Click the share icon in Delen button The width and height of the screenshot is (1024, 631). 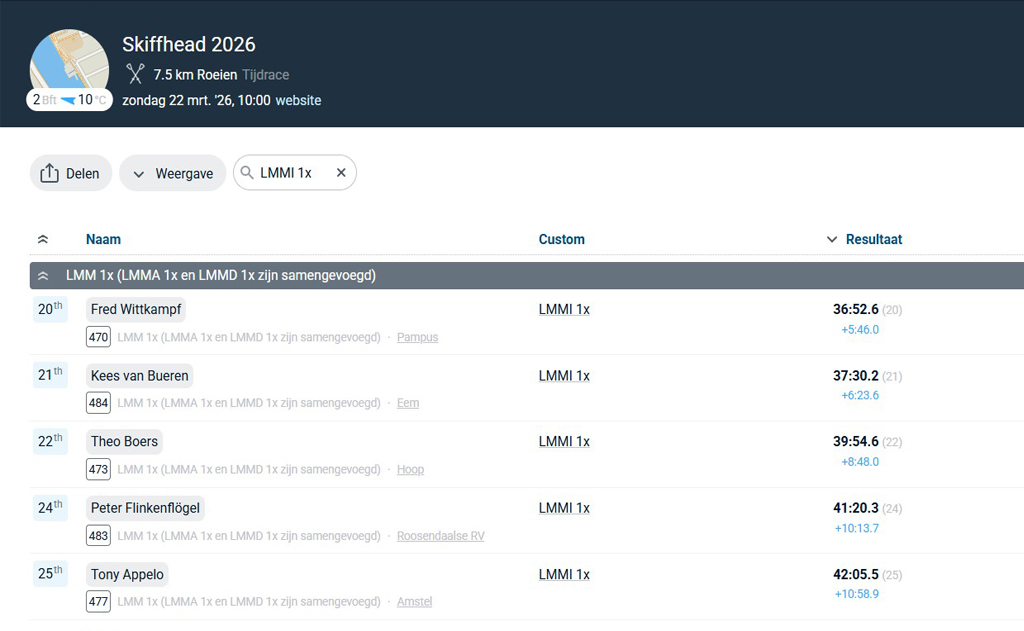click(x=50, y=173)
